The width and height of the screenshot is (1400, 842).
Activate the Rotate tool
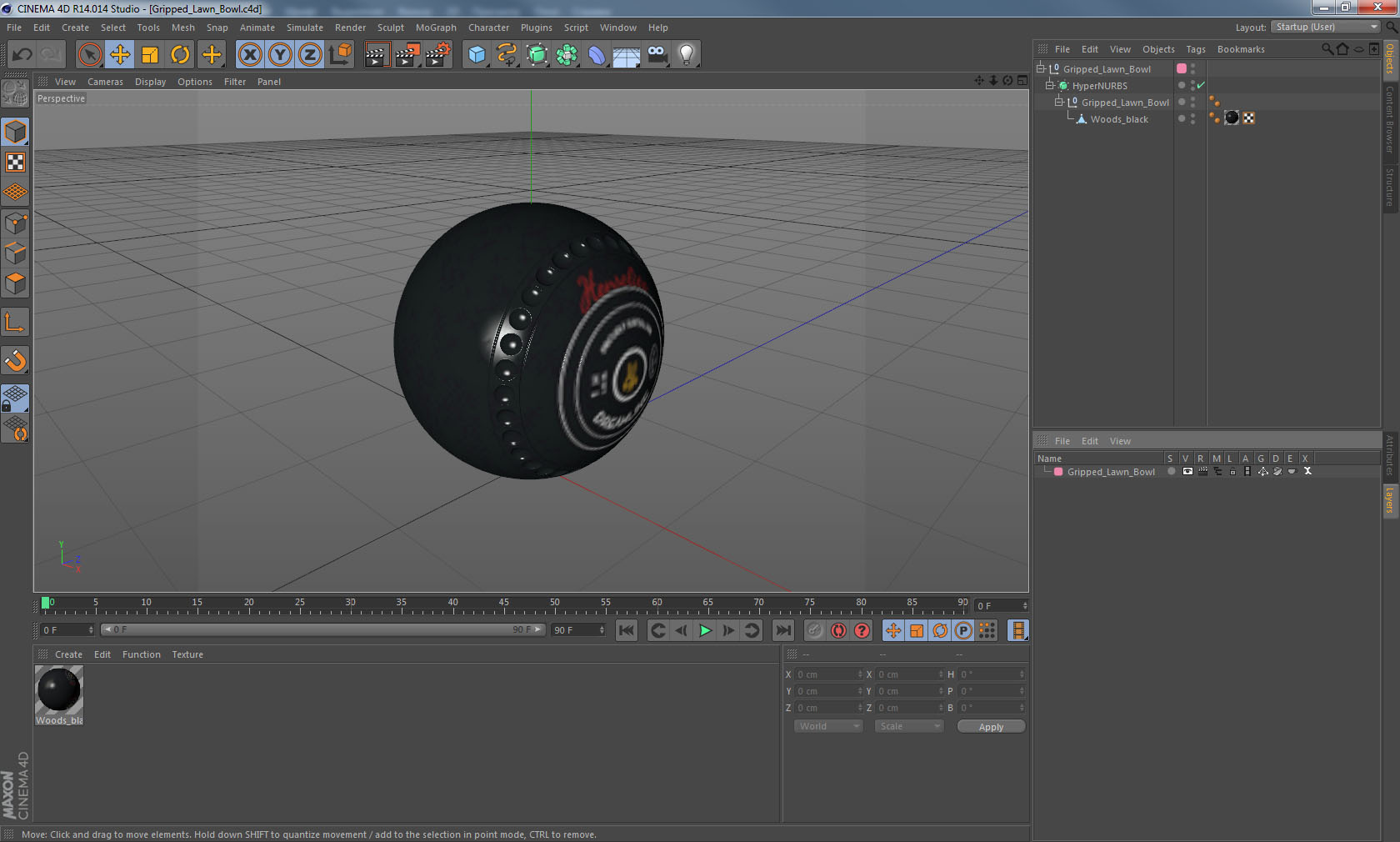(x=180, y=55)
